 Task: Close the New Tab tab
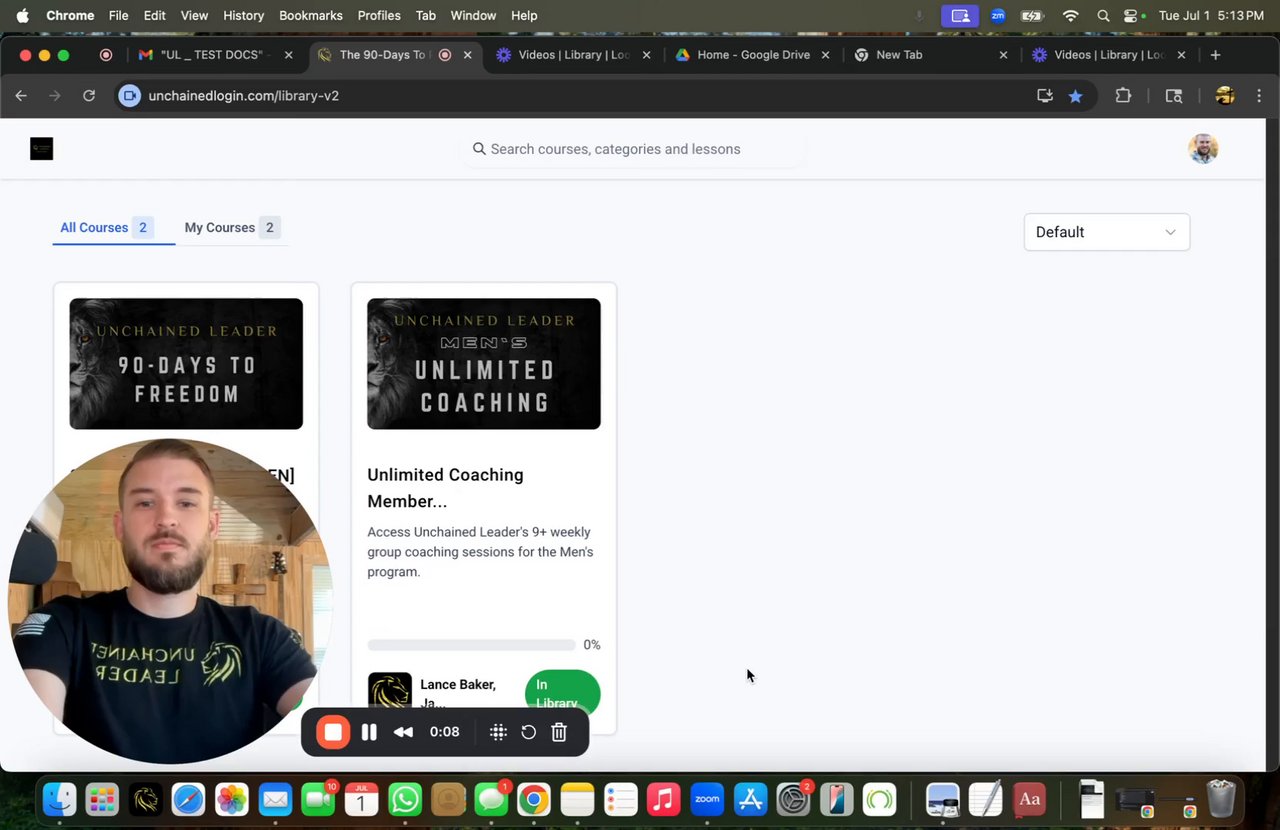click(x=1003, y=55)
